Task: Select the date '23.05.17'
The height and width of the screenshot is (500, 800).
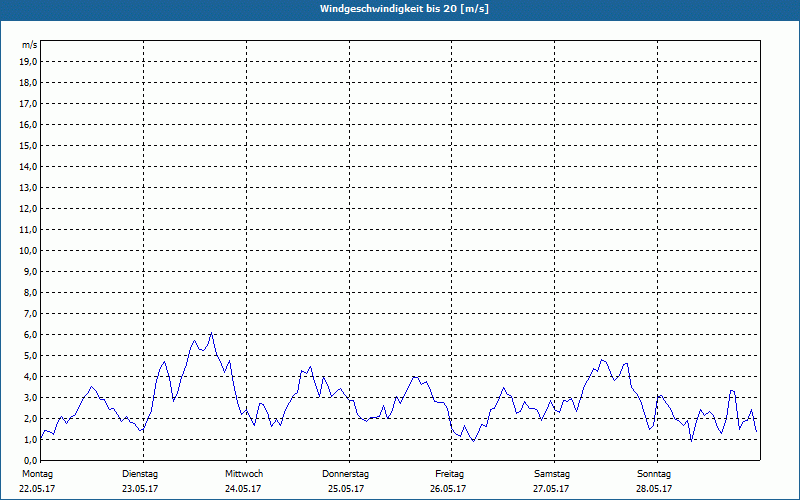Action: pos(140,489)
